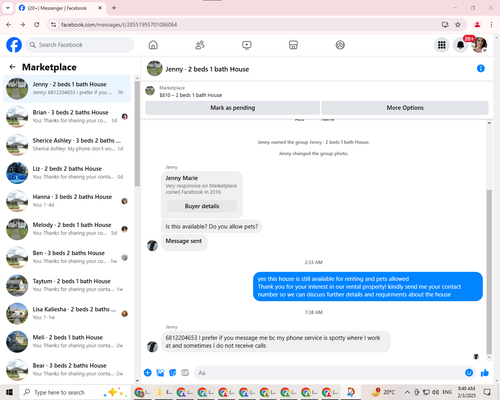Open the account profile picture menu
This screenshot has height=400, width=500.
(479, 45)
